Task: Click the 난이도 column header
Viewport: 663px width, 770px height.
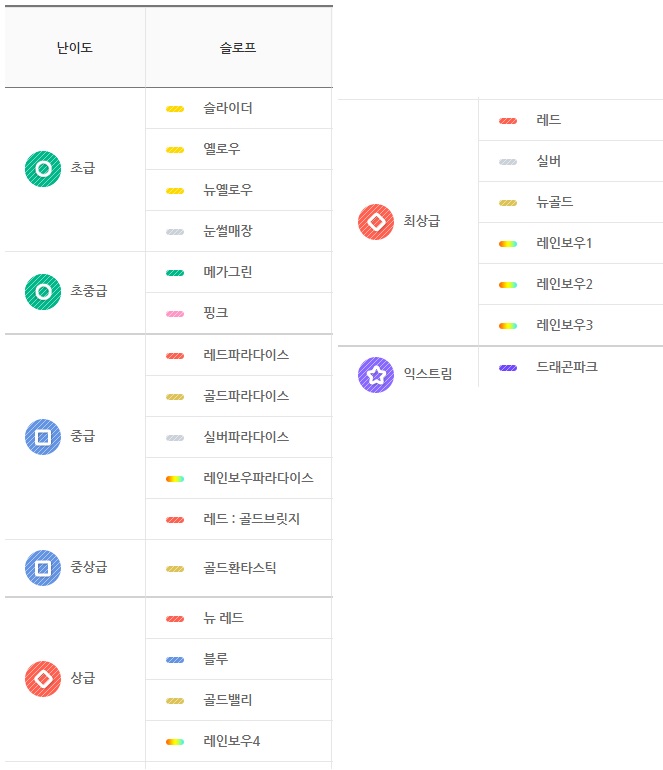Action: (x=75, y=47)
